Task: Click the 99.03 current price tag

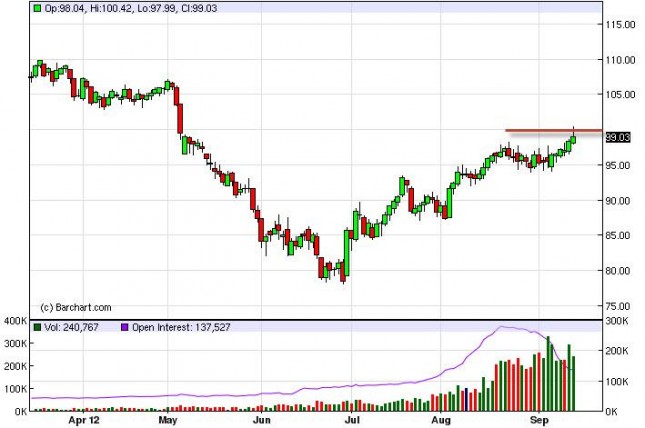Action: point(618,137)
